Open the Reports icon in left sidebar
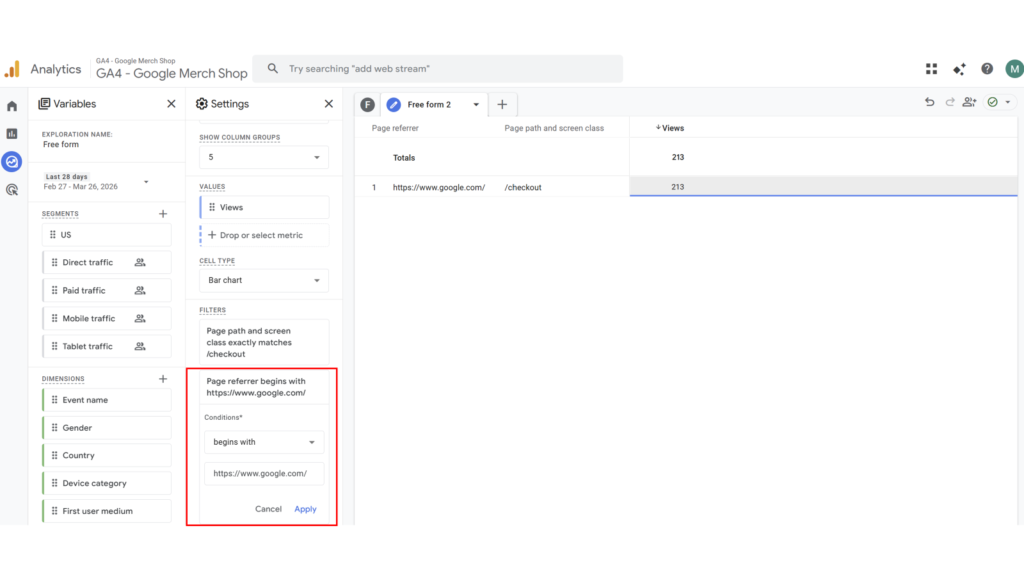 click(12, 133)
